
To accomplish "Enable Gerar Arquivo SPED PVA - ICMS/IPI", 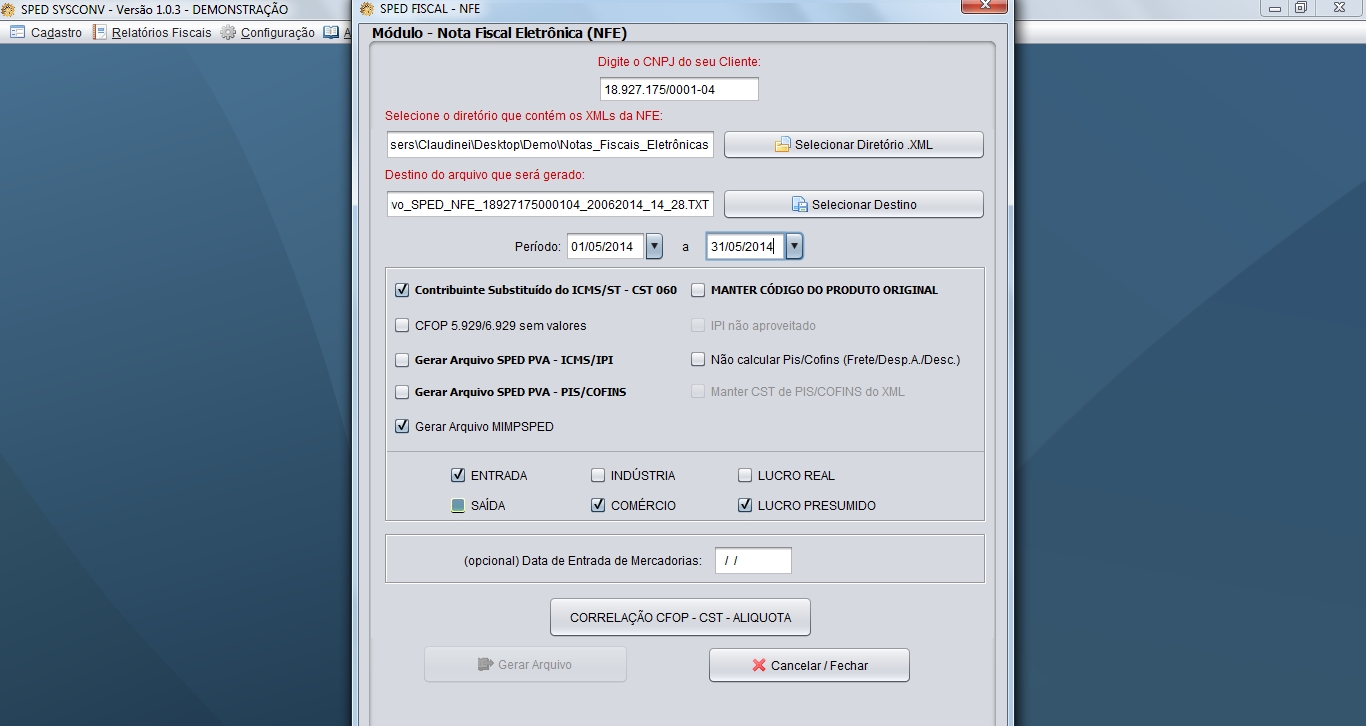I will [402, 360].
